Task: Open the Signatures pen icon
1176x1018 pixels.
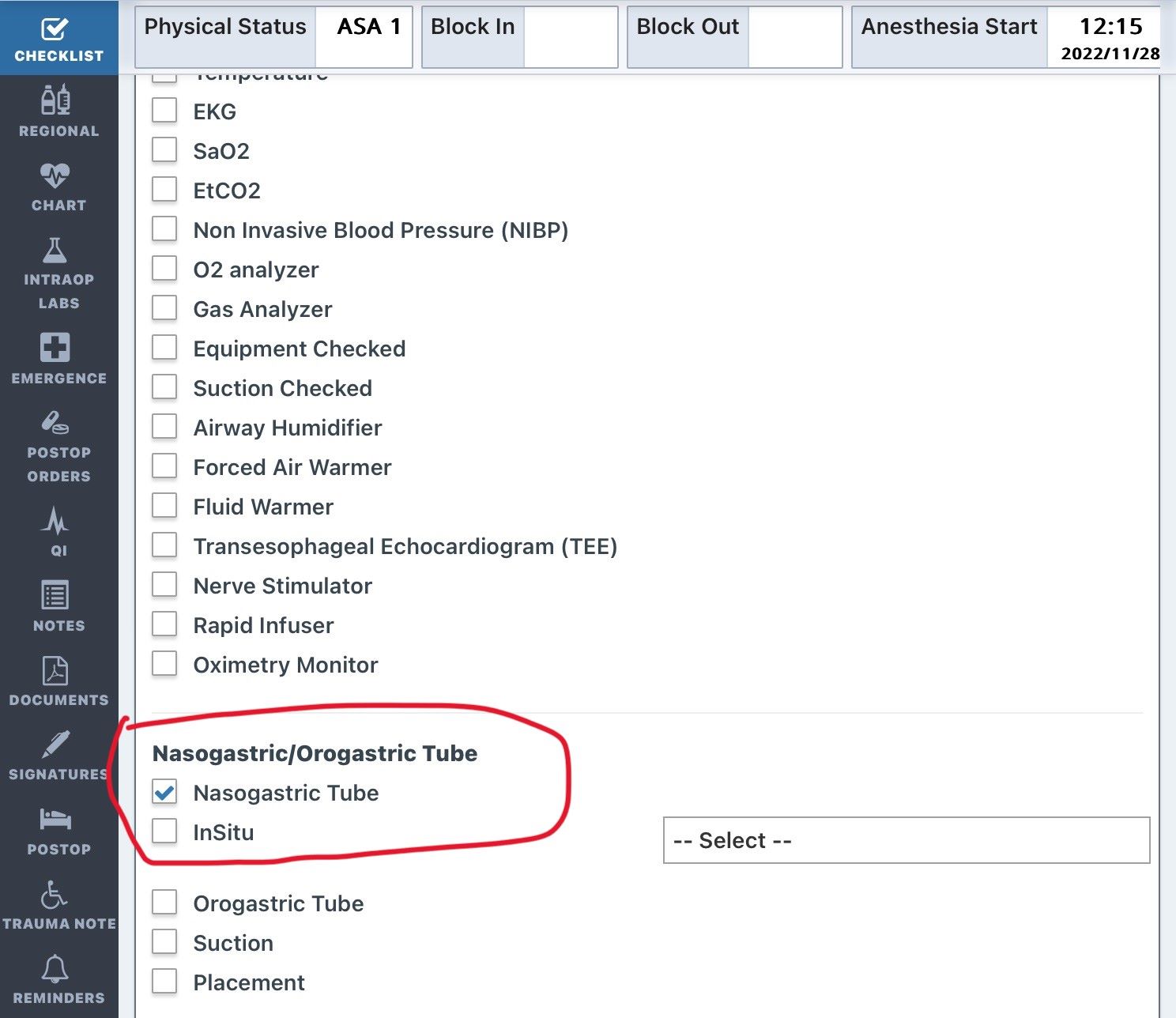Action: pos(55,745)
